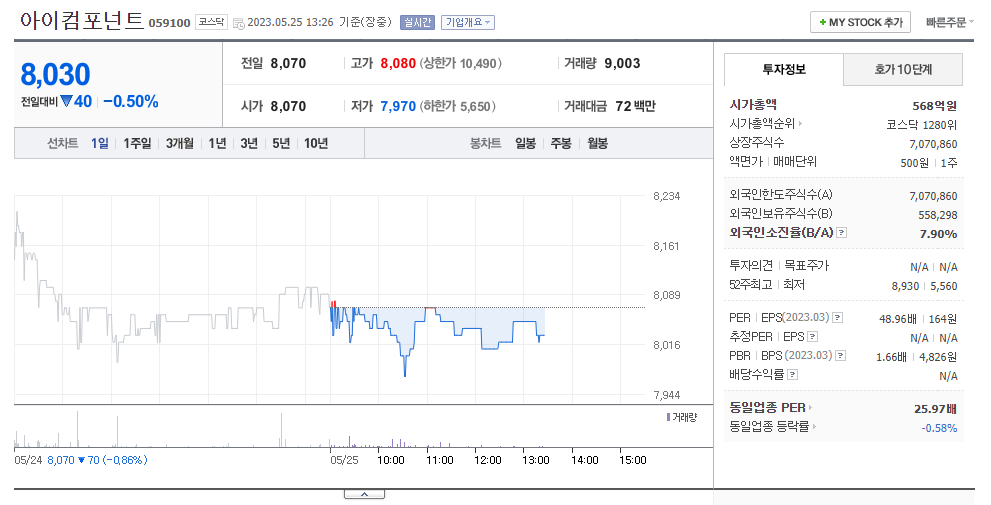This screenshot has width=991, height=505.
Task: Select 3년 line chart period
Action: (x=249, y=143)
